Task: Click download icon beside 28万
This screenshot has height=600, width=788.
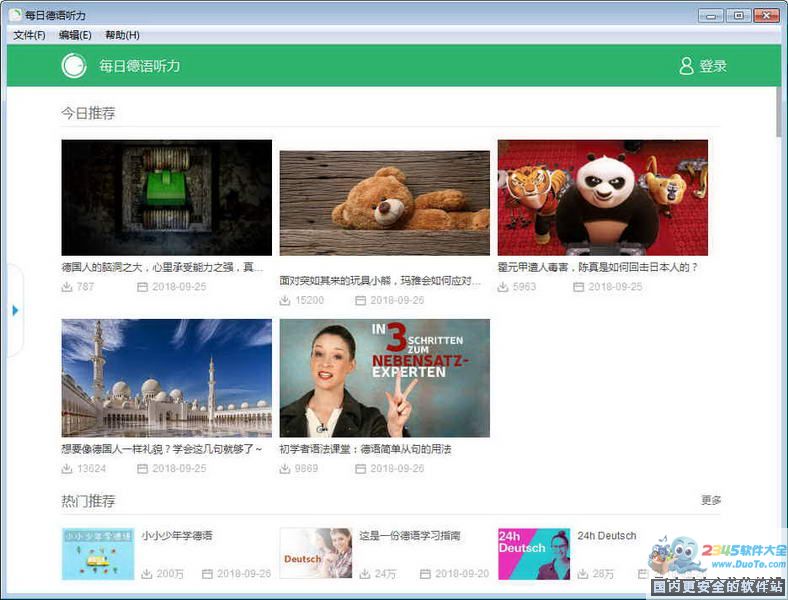Action: coord(583,574)
